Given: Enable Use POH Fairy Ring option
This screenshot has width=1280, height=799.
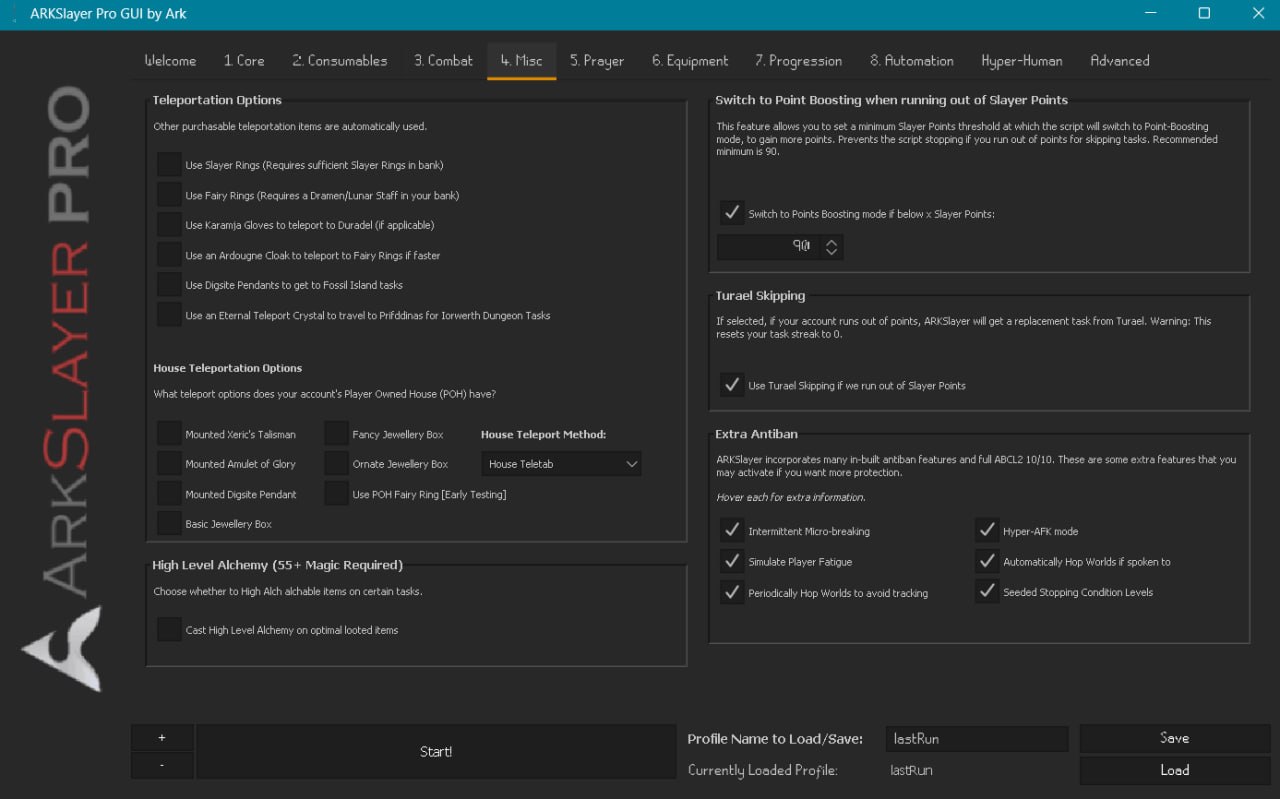Looking at the screenshot, I should (337, 494).
